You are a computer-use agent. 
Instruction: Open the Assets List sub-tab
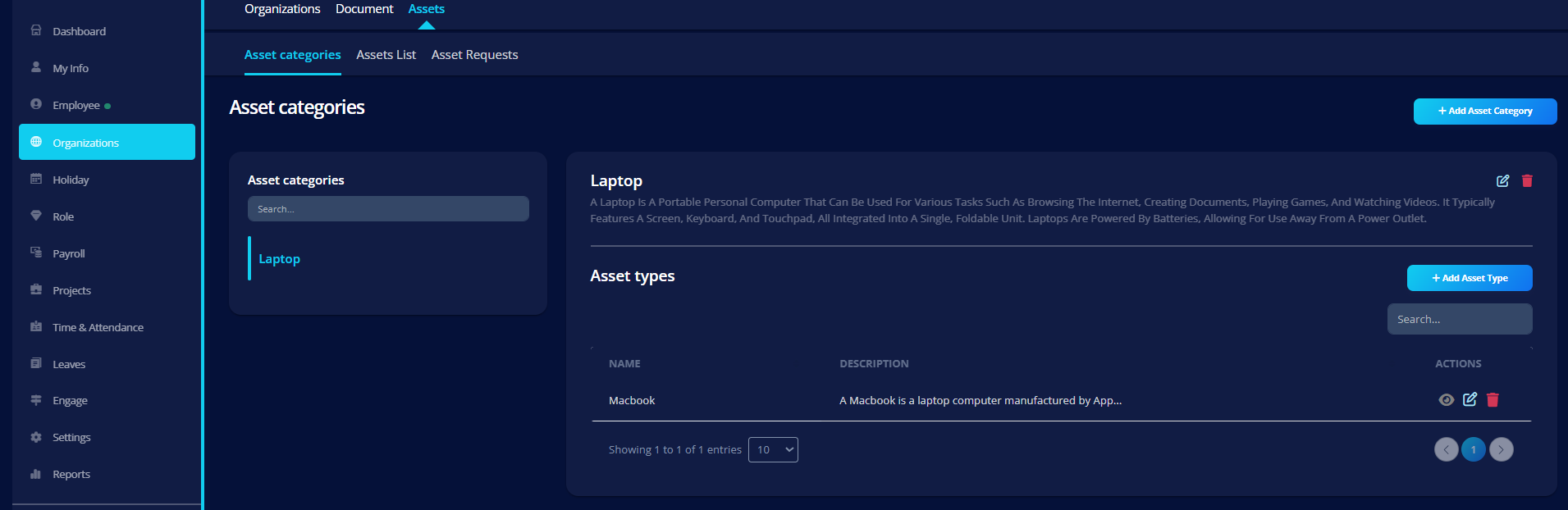[x=386, y=55]
